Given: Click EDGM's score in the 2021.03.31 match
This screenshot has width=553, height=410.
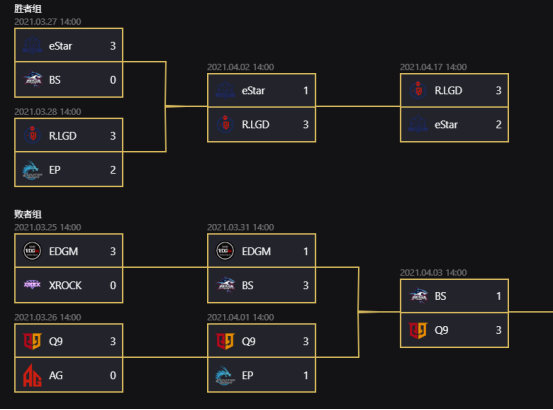Looking at the screenshot, I should point(306,251).
